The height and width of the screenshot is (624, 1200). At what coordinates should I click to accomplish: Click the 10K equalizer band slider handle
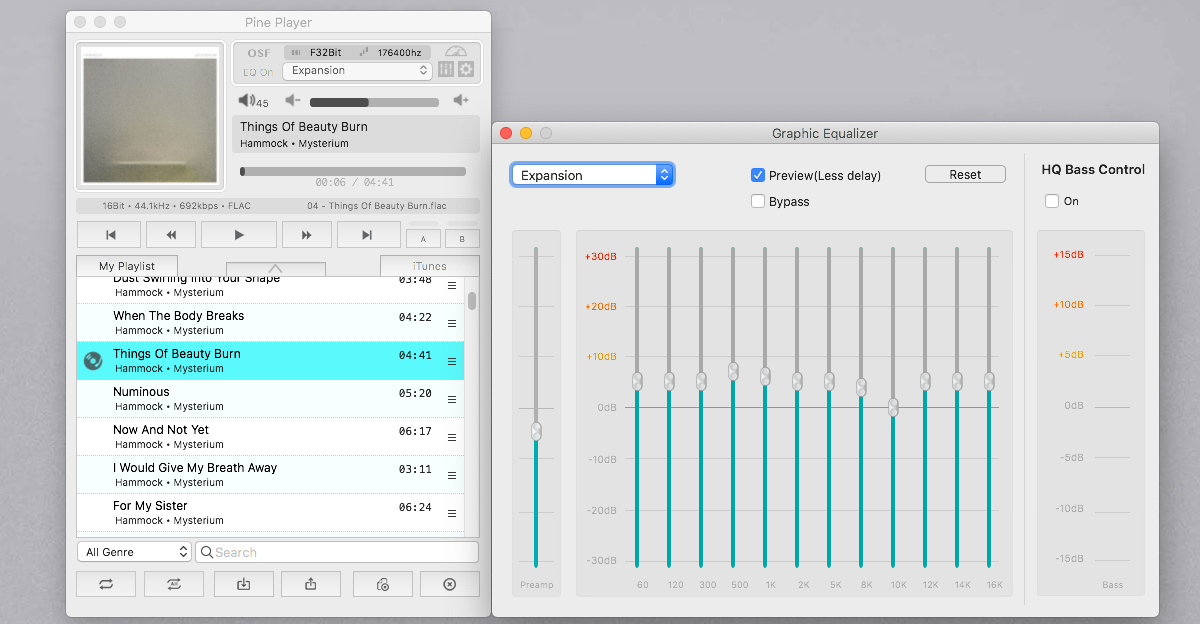click(893, 407)
